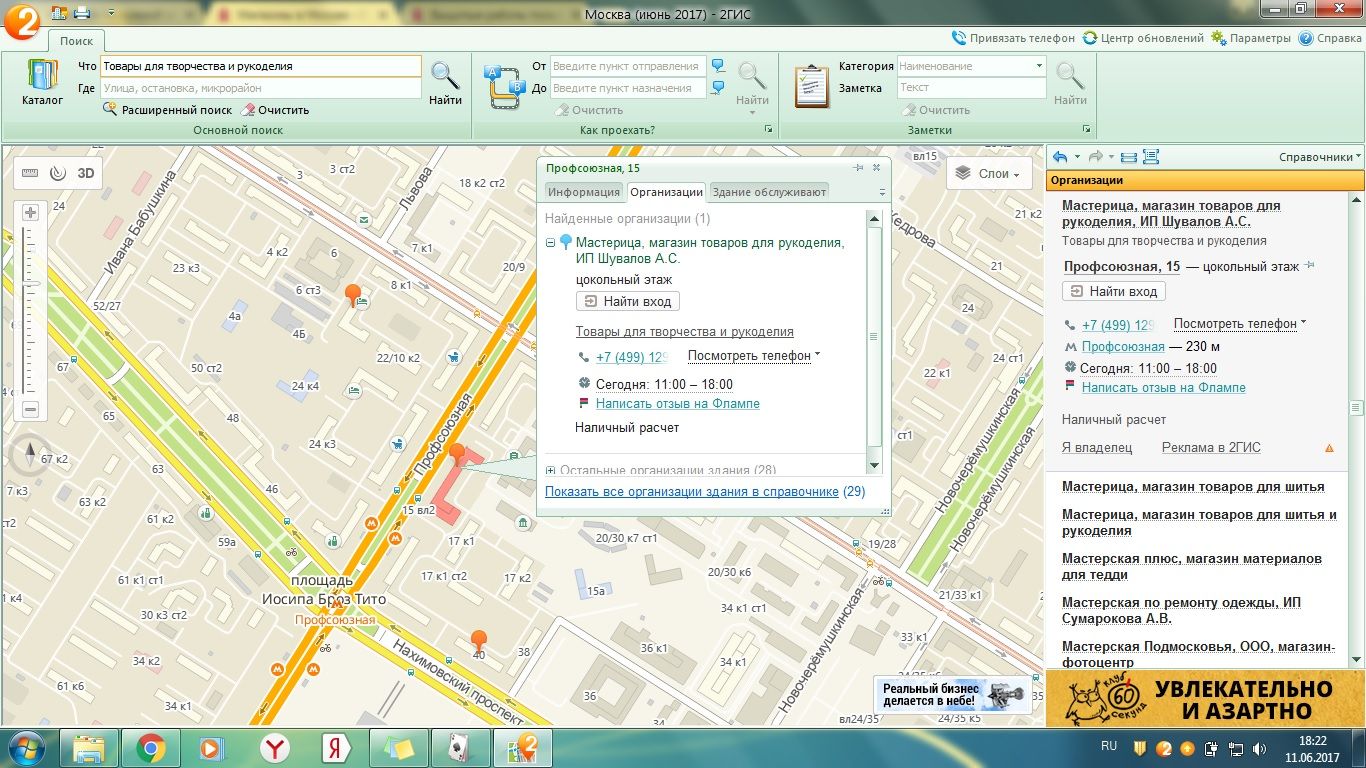Open Показать все организации здания в справочнике link
1366x768 pixels.
(x=691, y=492)
